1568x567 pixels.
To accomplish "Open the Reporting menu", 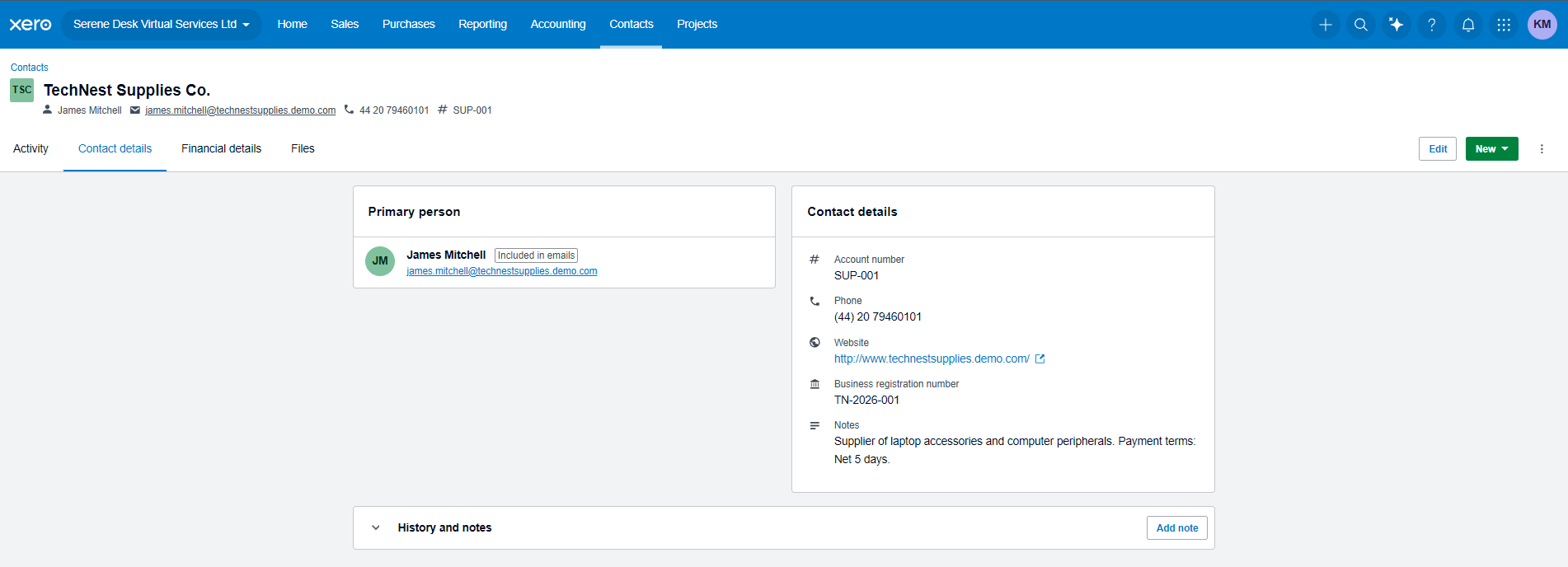I will coord(482,25).
